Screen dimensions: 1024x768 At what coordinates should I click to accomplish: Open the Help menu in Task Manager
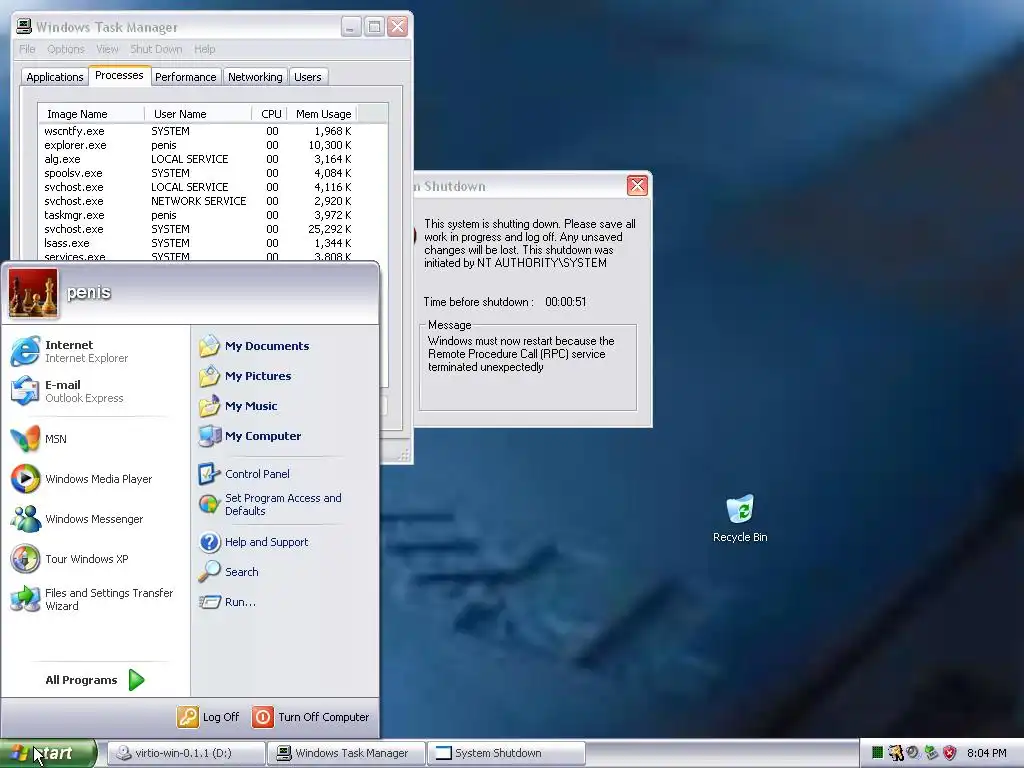pos(204,49)
